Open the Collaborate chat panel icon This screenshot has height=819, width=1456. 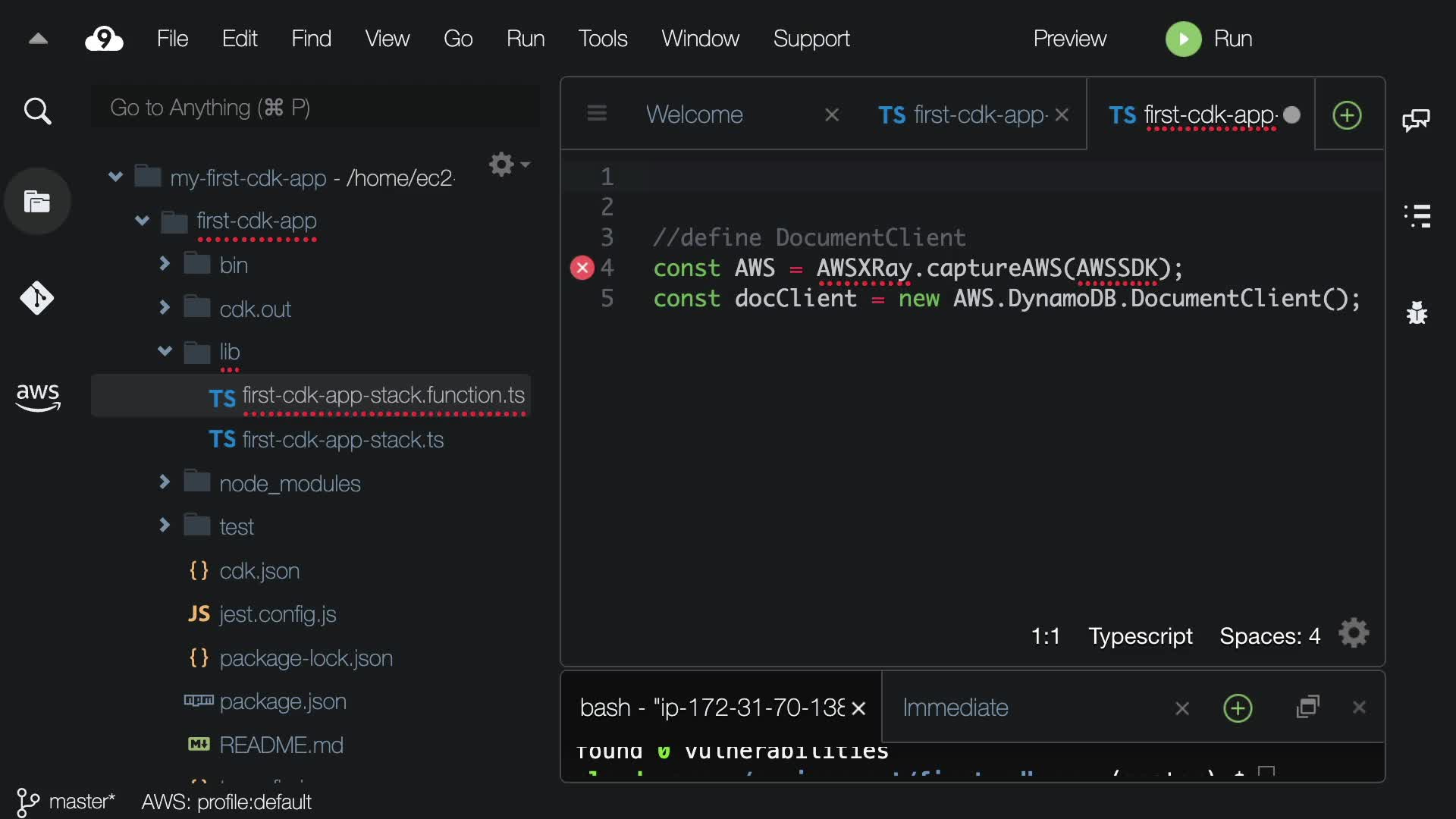pyautogui.click(x=1416, y=119)
